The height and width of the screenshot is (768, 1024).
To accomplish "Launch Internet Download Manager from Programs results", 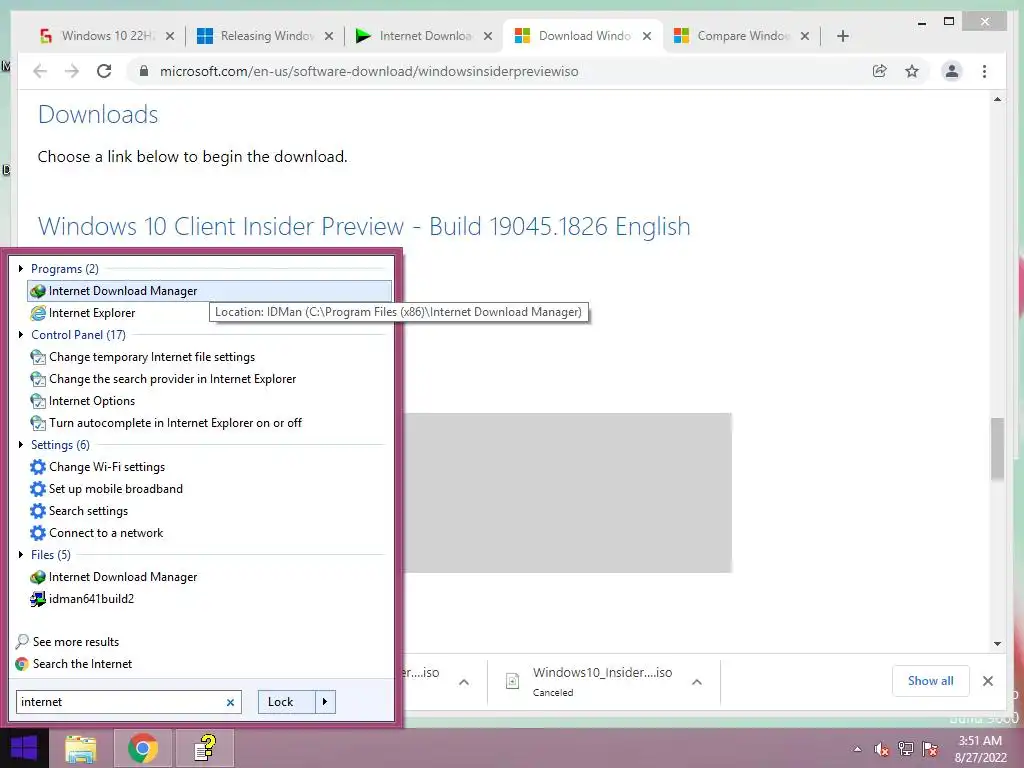I will (209, 291).
